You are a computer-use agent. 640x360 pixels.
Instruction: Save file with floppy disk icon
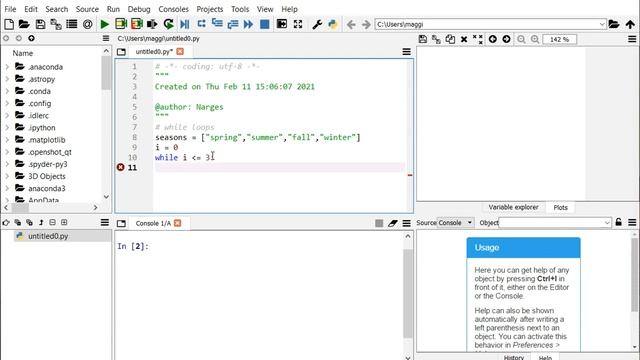tap(40, 24)
